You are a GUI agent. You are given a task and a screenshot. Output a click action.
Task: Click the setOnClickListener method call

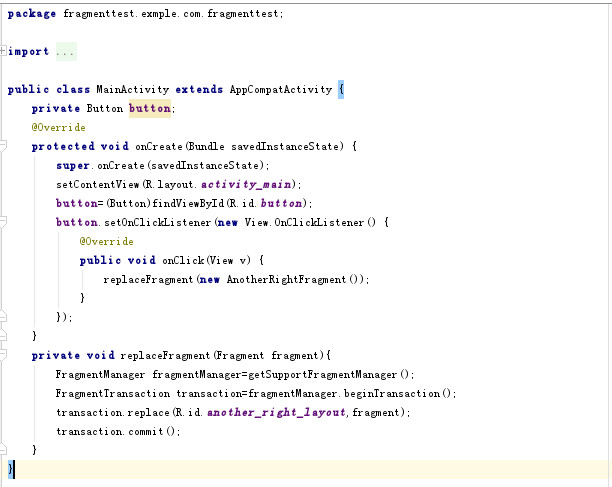tap(158, 222)
